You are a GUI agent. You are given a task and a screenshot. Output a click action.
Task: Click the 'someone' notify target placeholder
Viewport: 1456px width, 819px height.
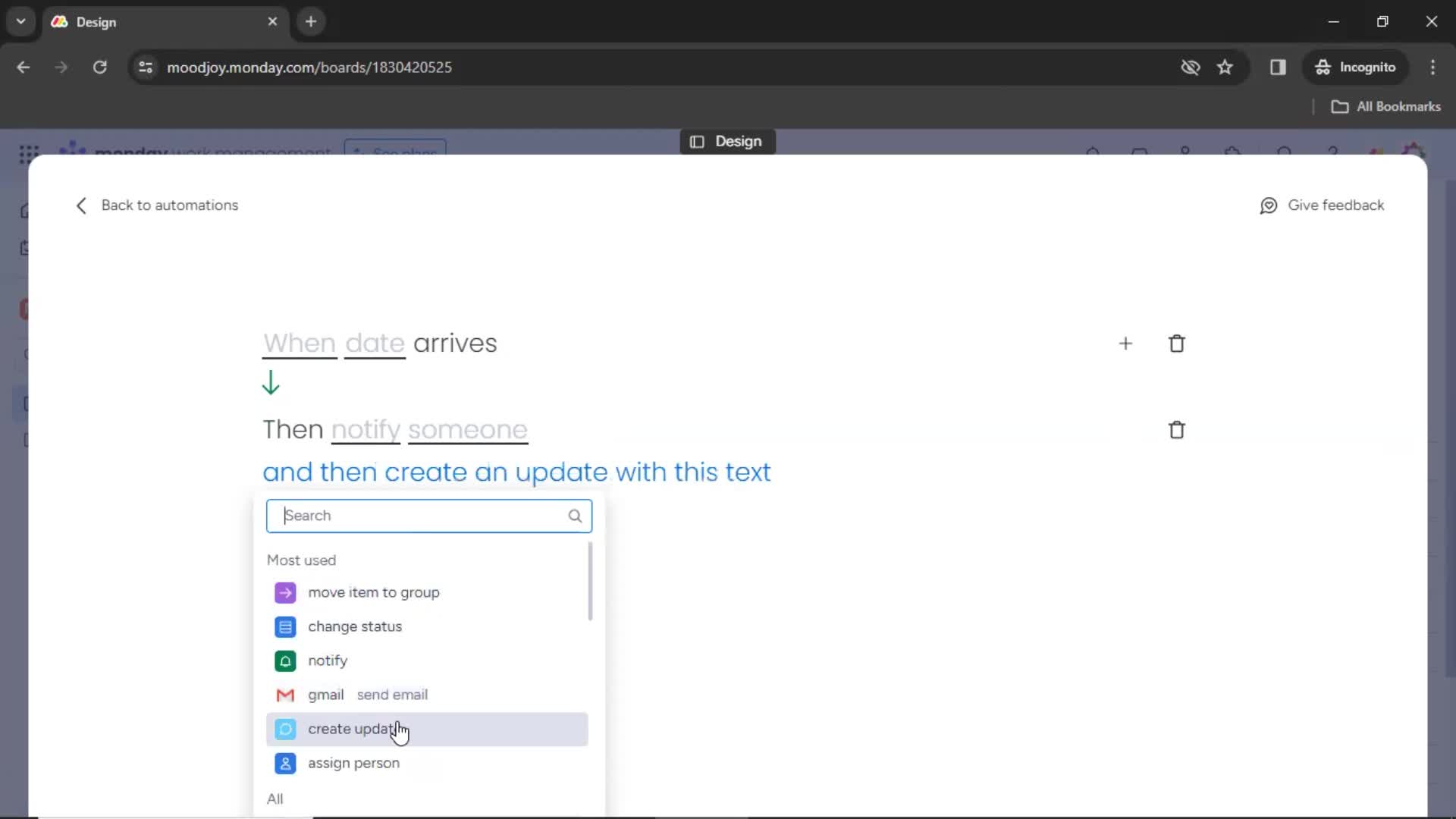click(x=467, y=429)
